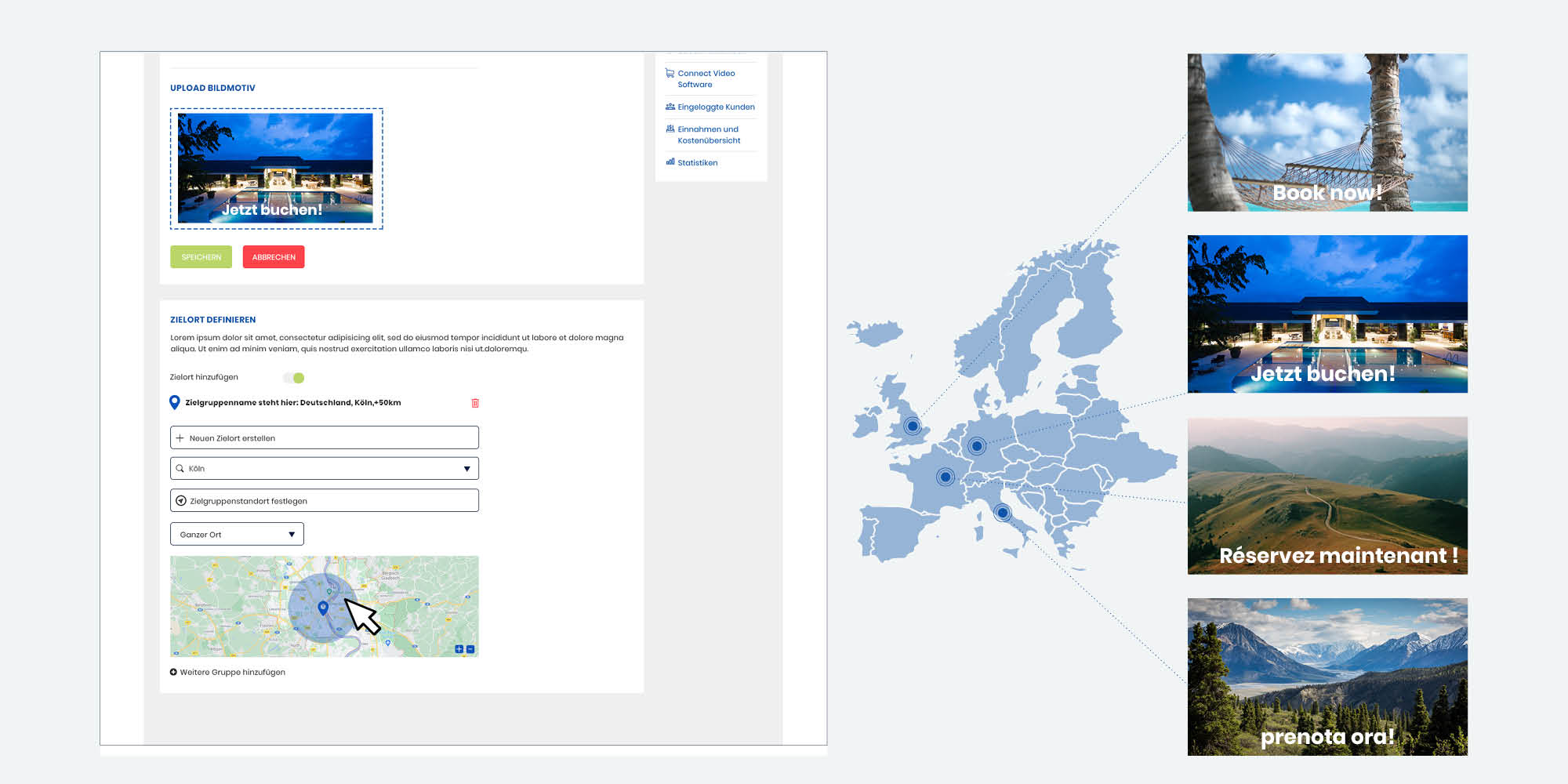Click the hotspot marker over Italy on Europe map
The width and height of the screenshot is (1568, 784).
tap(1002, 513)
